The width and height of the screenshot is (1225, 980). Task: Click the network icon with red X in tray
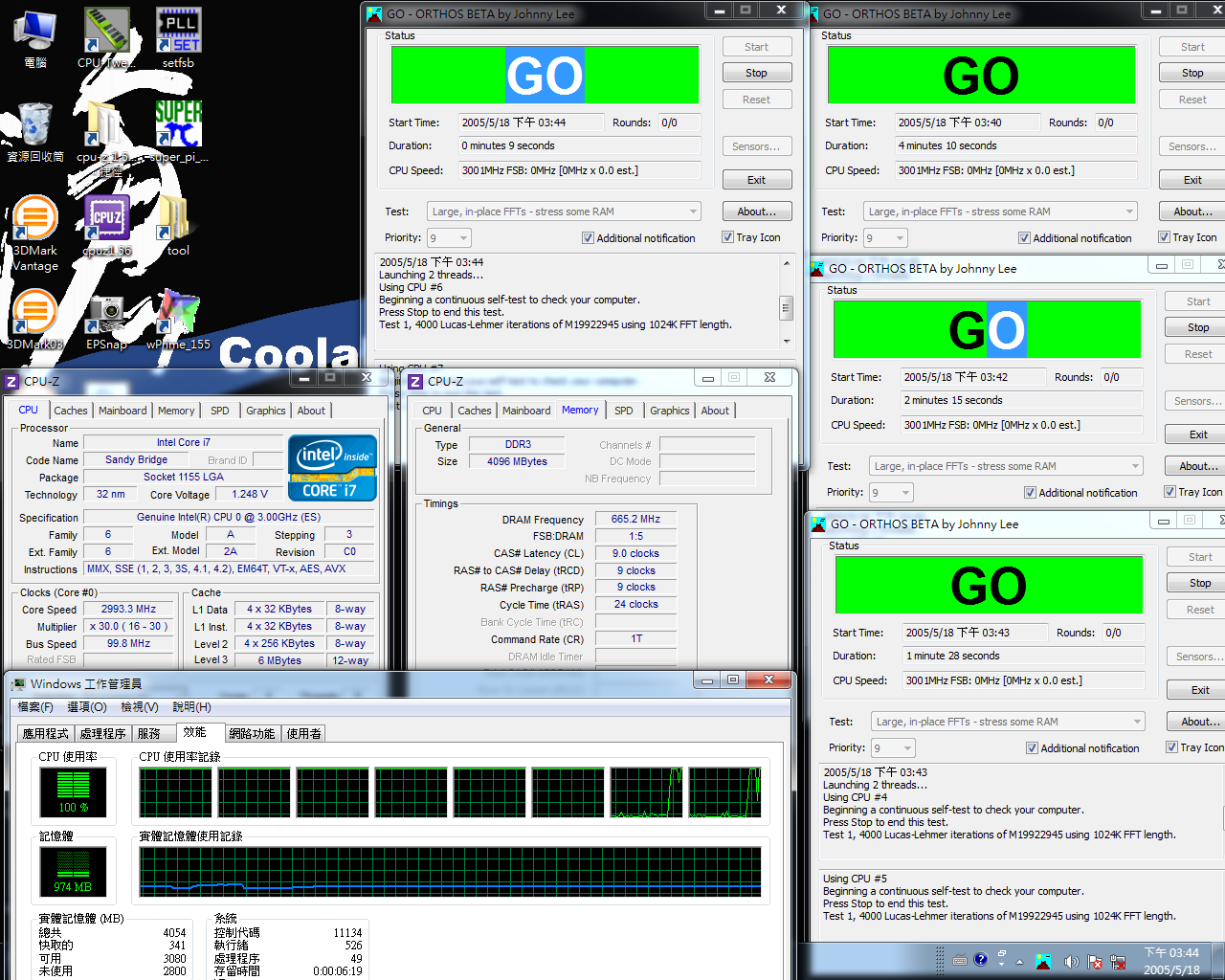click(x=1118, y=962)
